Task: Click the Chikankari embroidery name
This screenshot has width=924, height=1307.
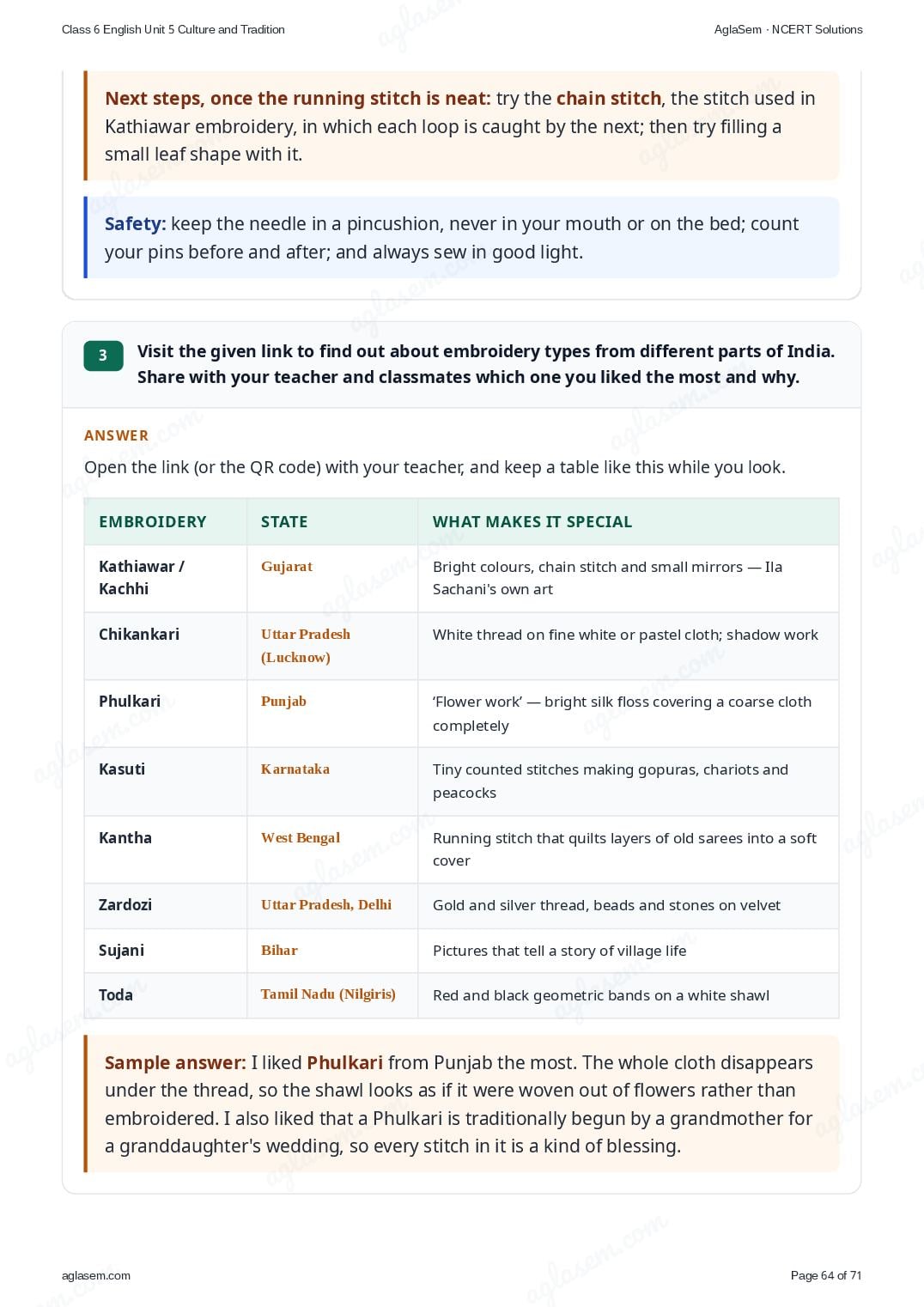Action: tap(139, 635)
